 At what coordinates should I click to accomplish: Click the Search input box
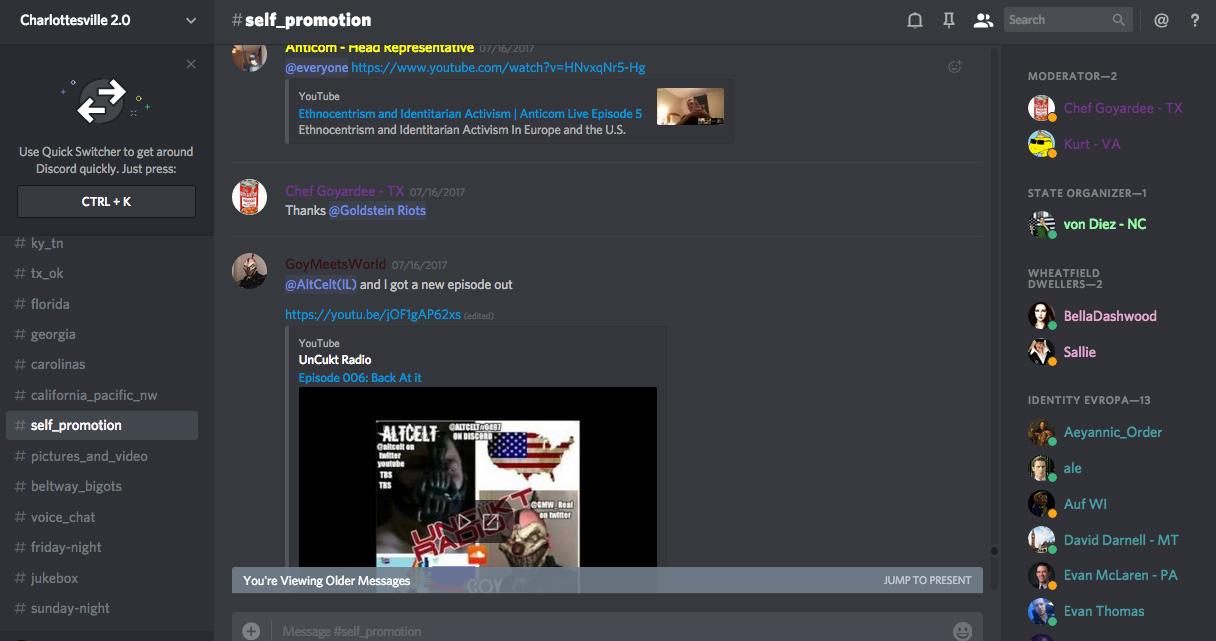tap(1057, 20)
